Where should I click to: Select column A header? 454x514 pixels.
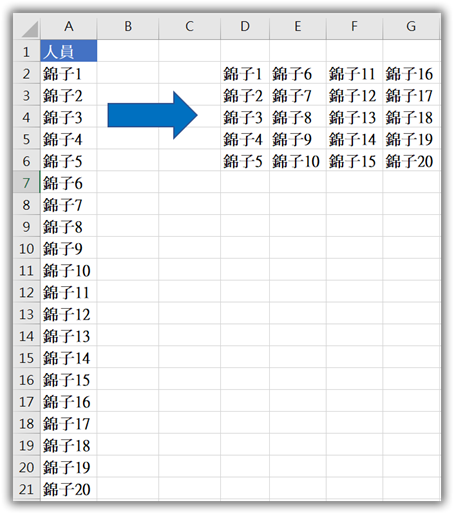tap(68, 26)
